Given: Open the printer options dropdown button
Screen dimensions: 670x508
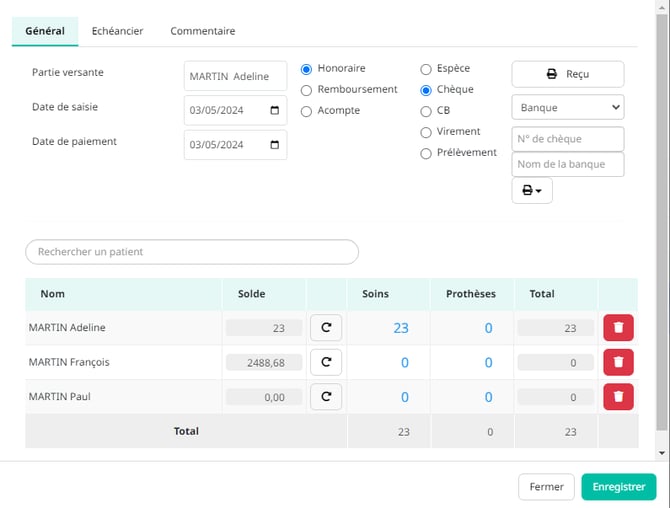Looking at the screenshot, I should (x=532, y=190).
